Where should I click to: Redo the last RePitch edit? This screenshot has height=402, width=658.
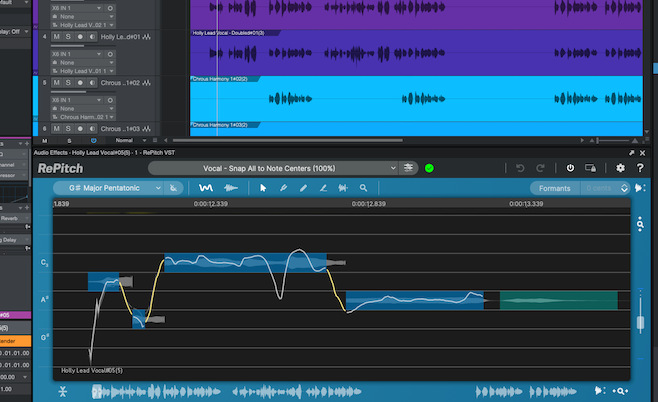click(540, 168)
